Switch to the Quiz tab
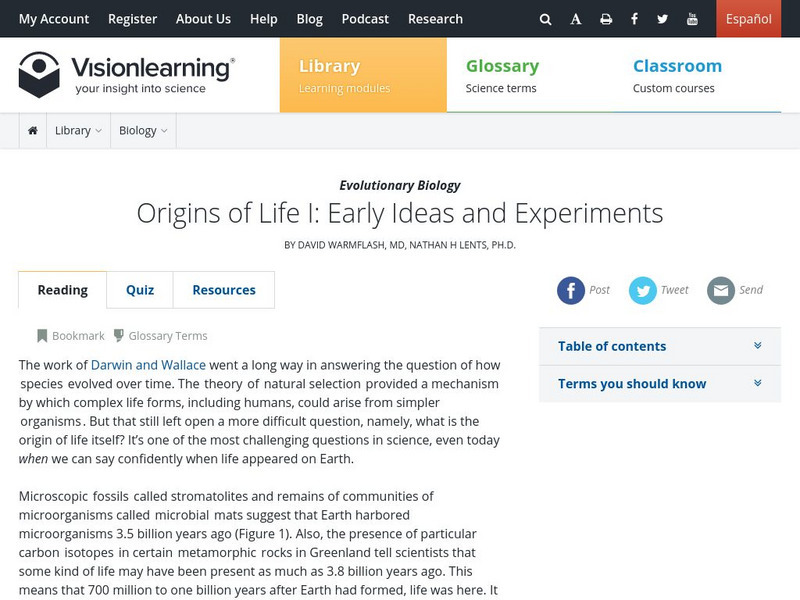 click(x=139, y=289)
